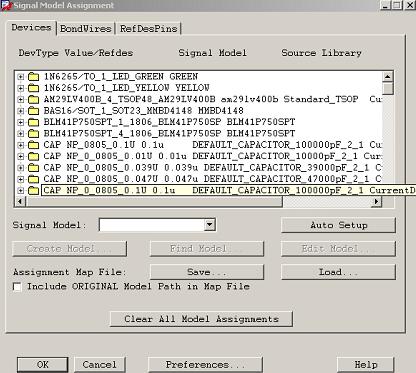Select the CAP NP_0805_0.1U row text
Screen dimensions: 416x373
point(212,145)
